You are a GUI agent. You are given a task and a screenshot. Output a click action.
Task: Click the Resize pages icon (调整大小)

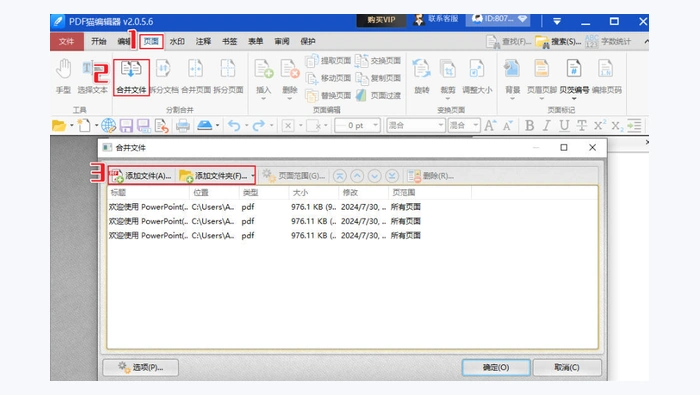(477, 76)
